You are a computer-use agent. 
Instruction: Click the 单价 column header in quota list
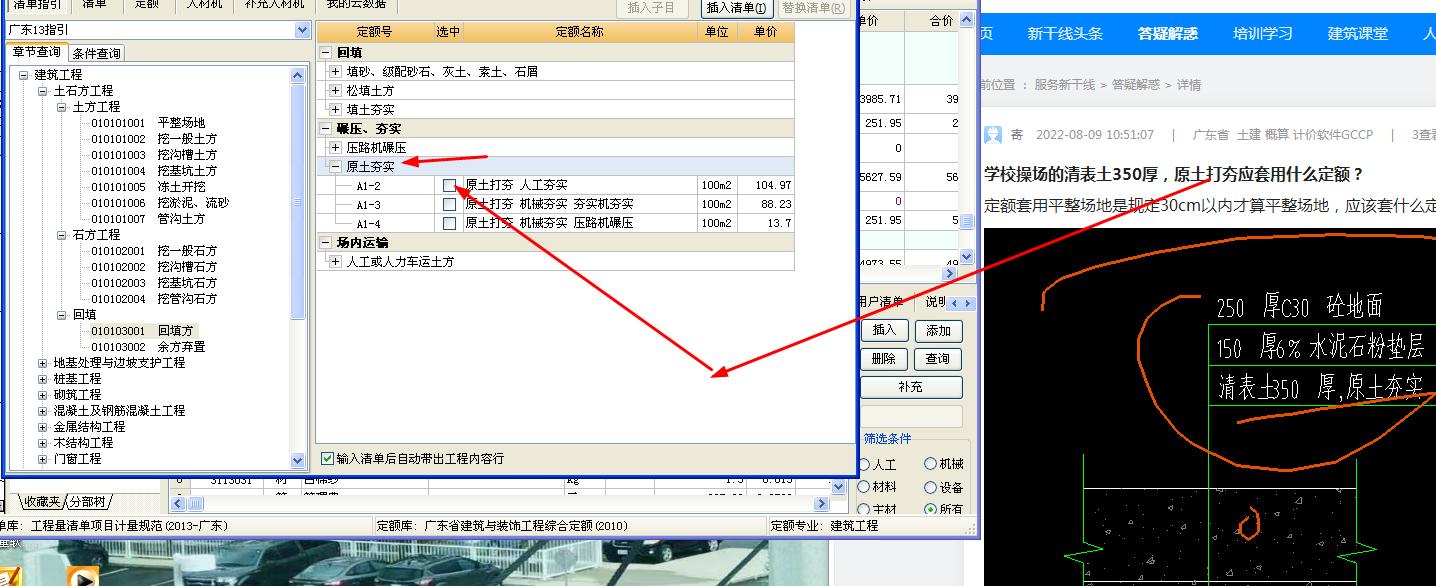pyautogui.click(x=765, y=32)
